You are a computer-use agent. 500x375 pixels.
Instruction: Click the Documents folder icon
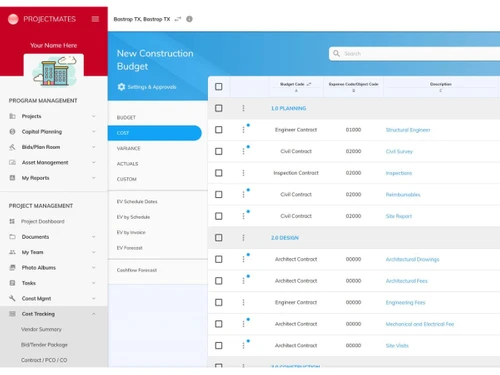pos(12,237)
